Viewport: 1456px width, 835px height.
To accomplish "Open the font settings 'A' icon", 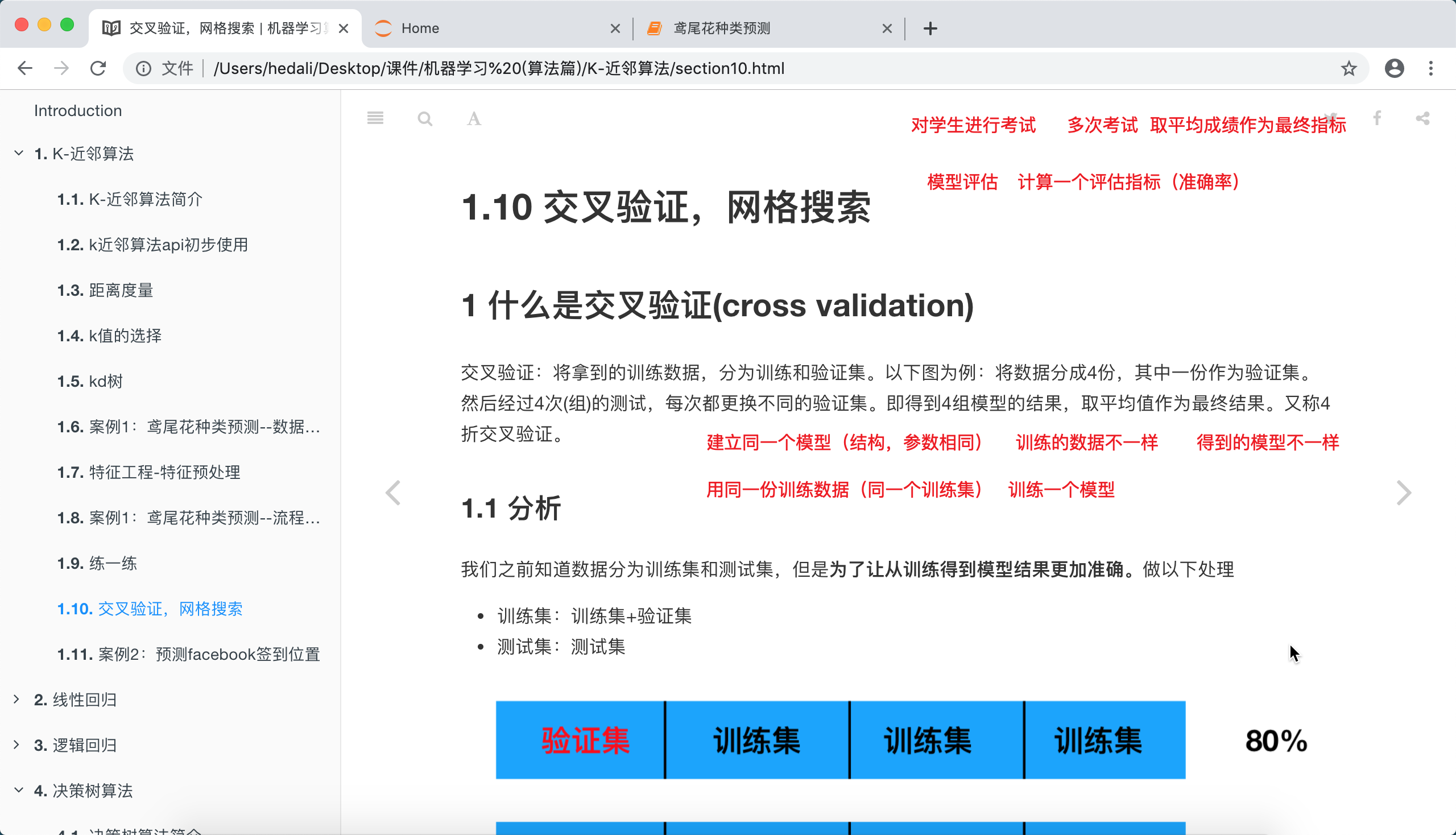I will pos(474,119).
